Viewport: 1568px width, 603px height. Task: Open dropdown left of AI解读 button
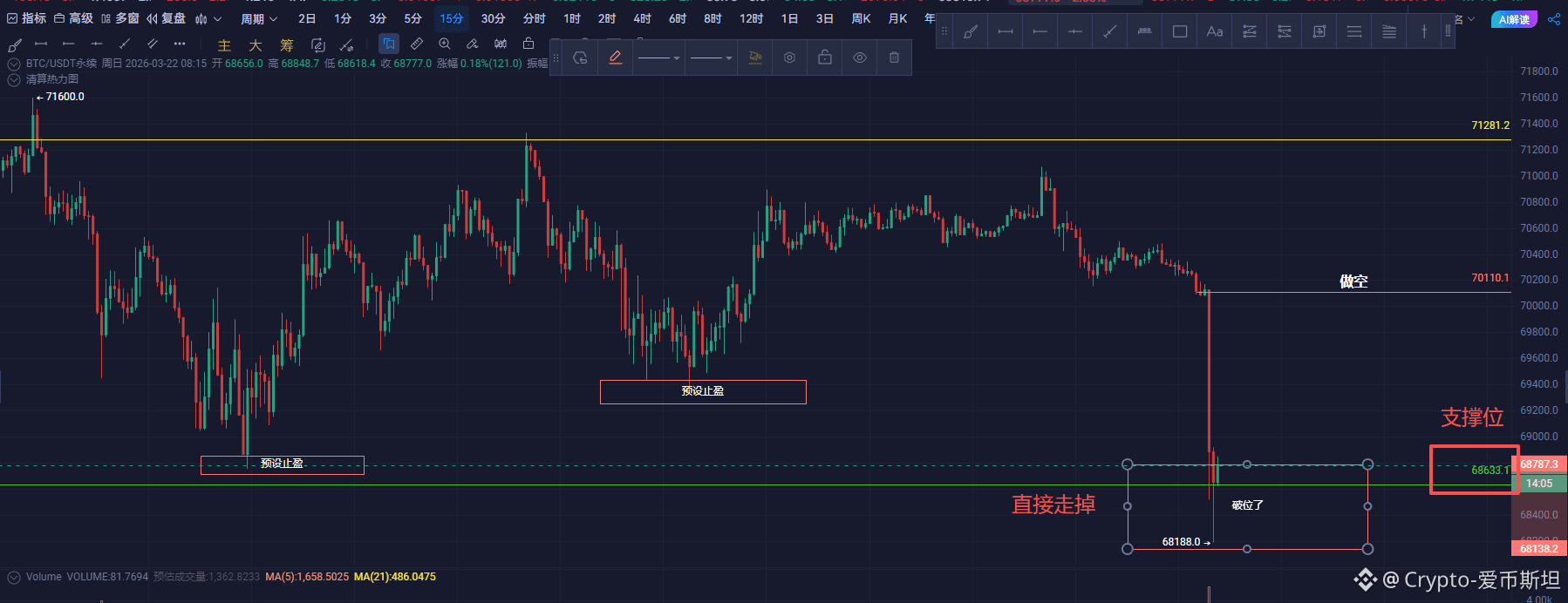pos(1471,19)
